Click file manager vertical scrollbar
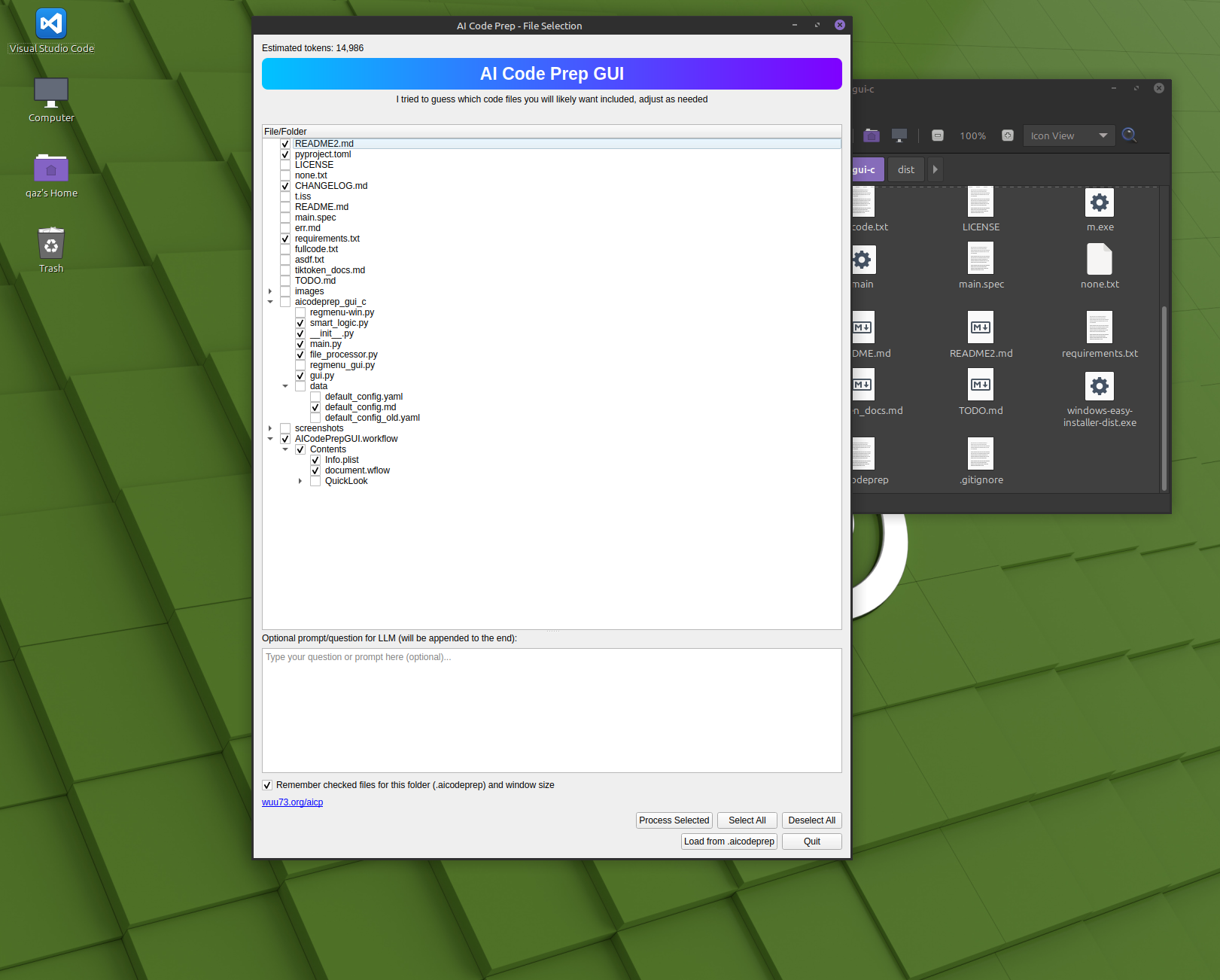The image size is (1220, 980). tap(1164, 398)
